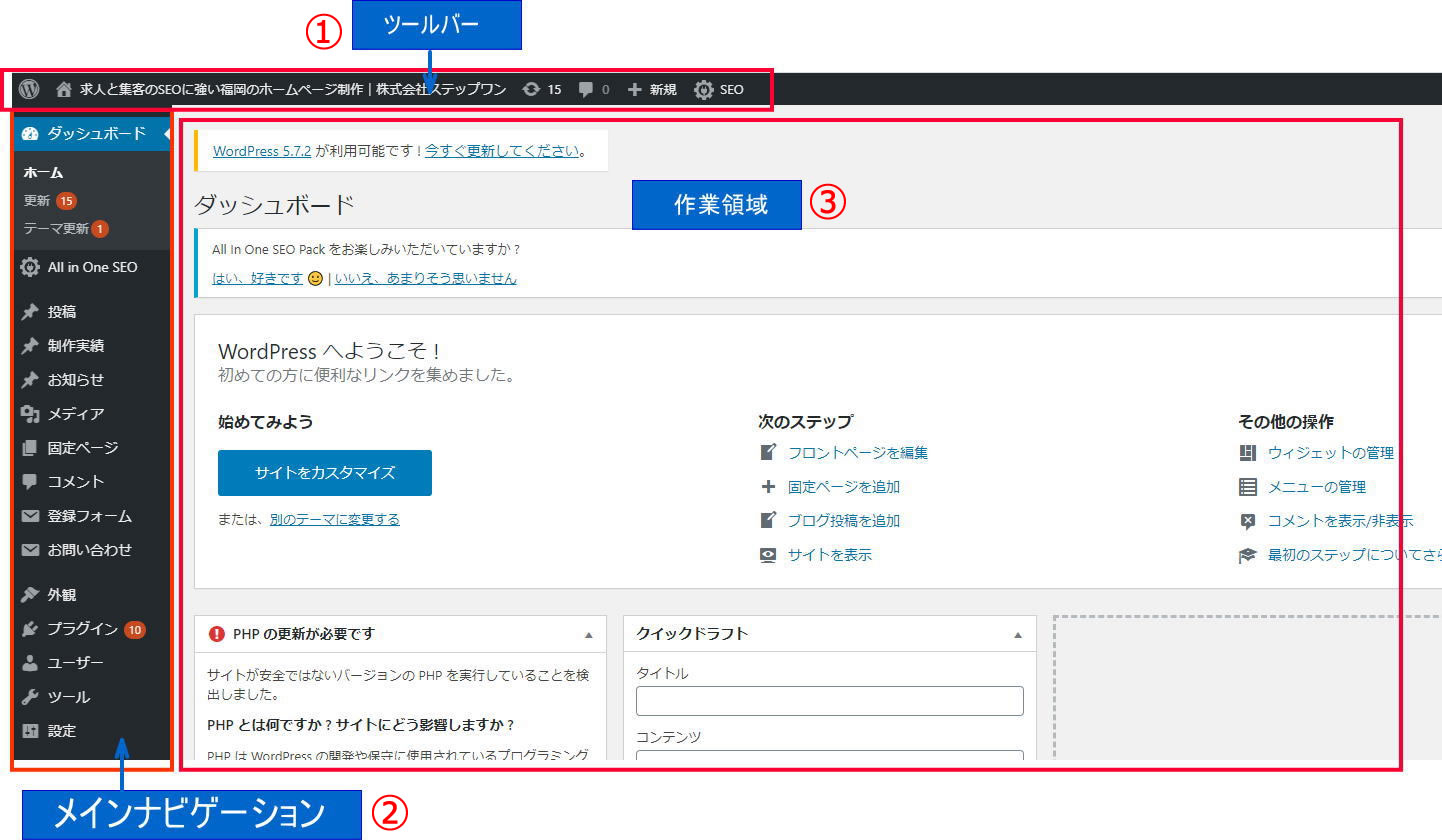Image resolution: width=1442 pixels, height=840 pixels.
Task: Click the はい、好きです link
Action: (x=258, y=278)
